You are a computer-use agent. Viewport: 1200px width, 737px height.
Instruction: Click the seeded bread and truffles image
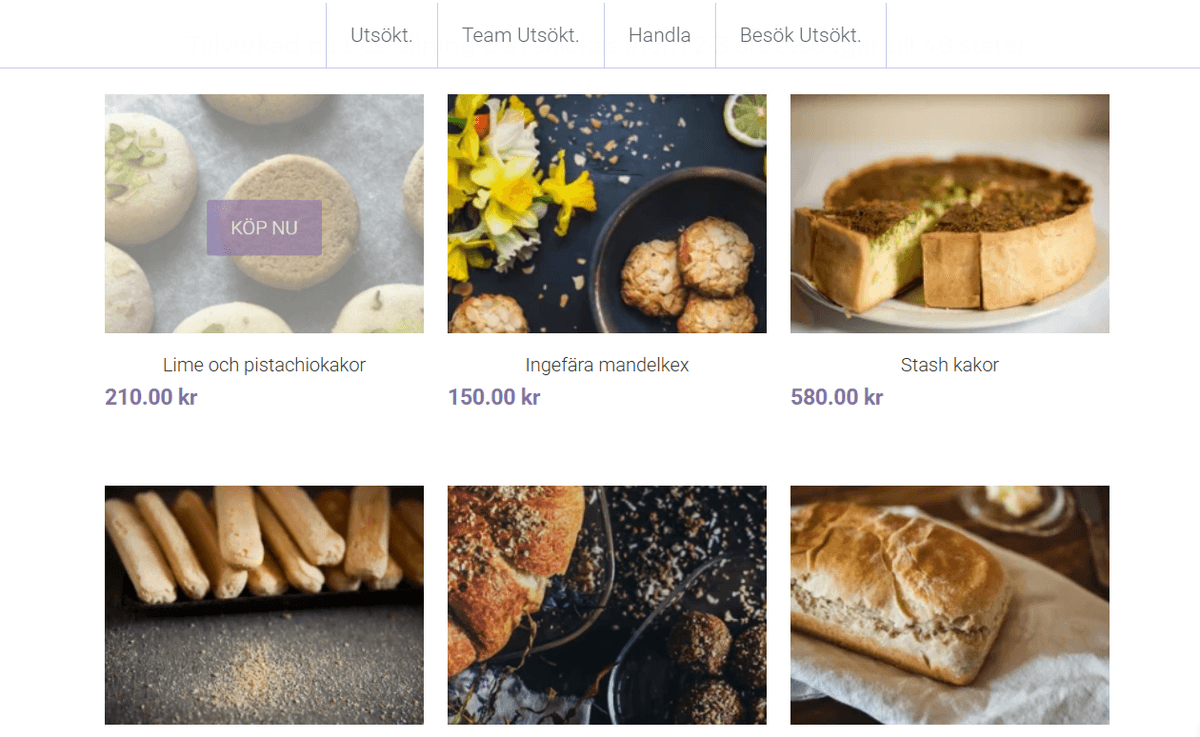607,604
